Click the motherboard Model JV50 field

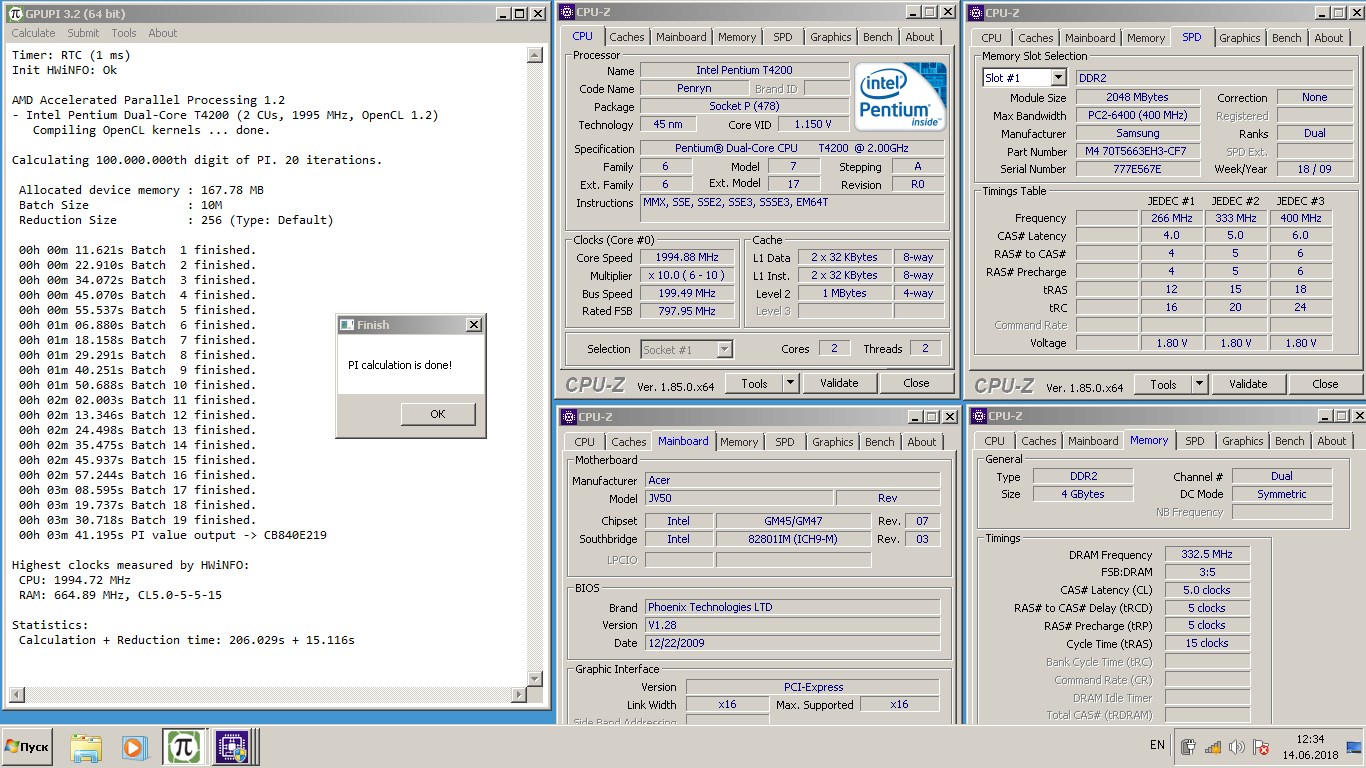739,498
